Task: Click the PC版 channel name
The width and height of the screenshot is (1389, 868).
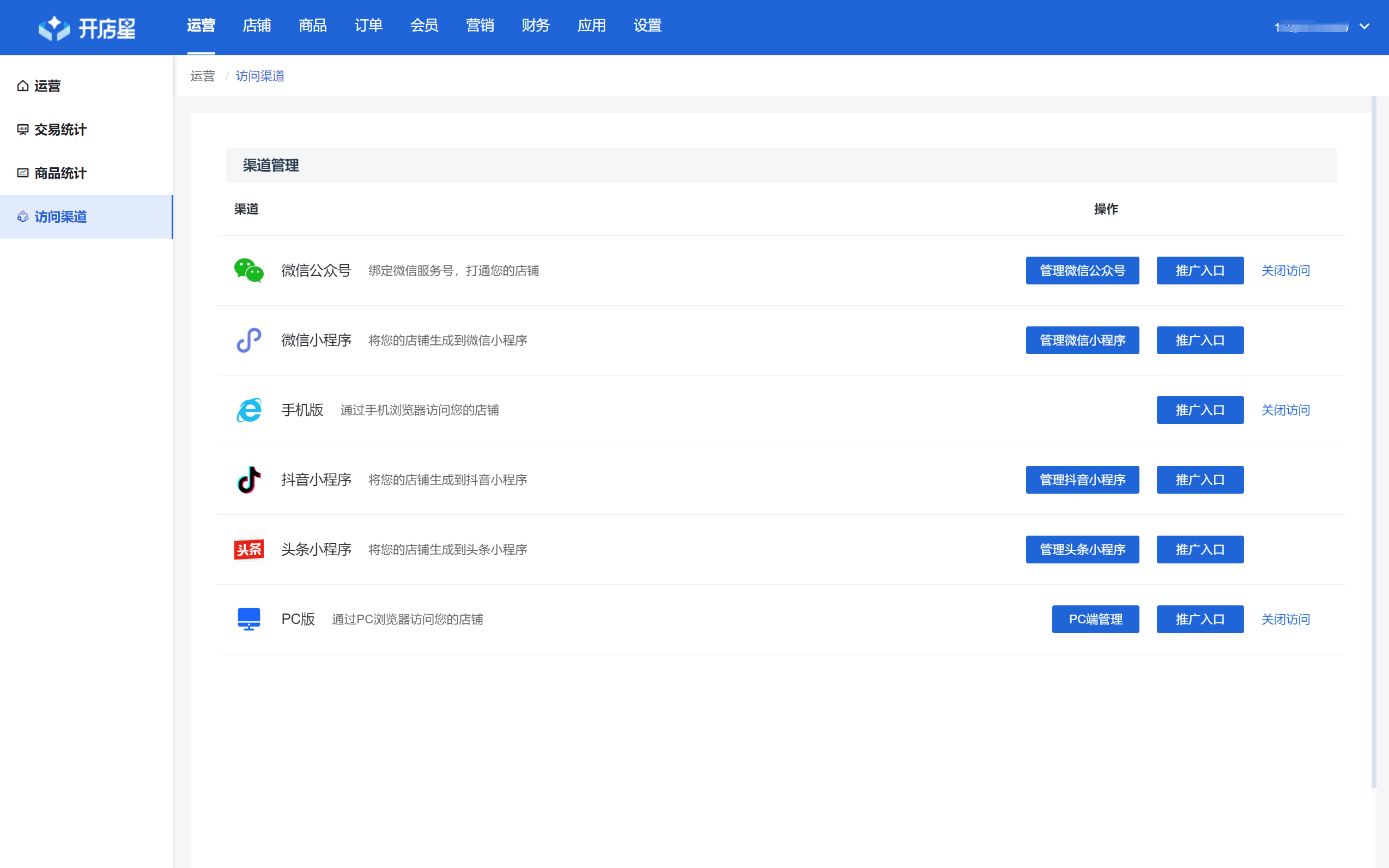Action: (x=298, y=620)
